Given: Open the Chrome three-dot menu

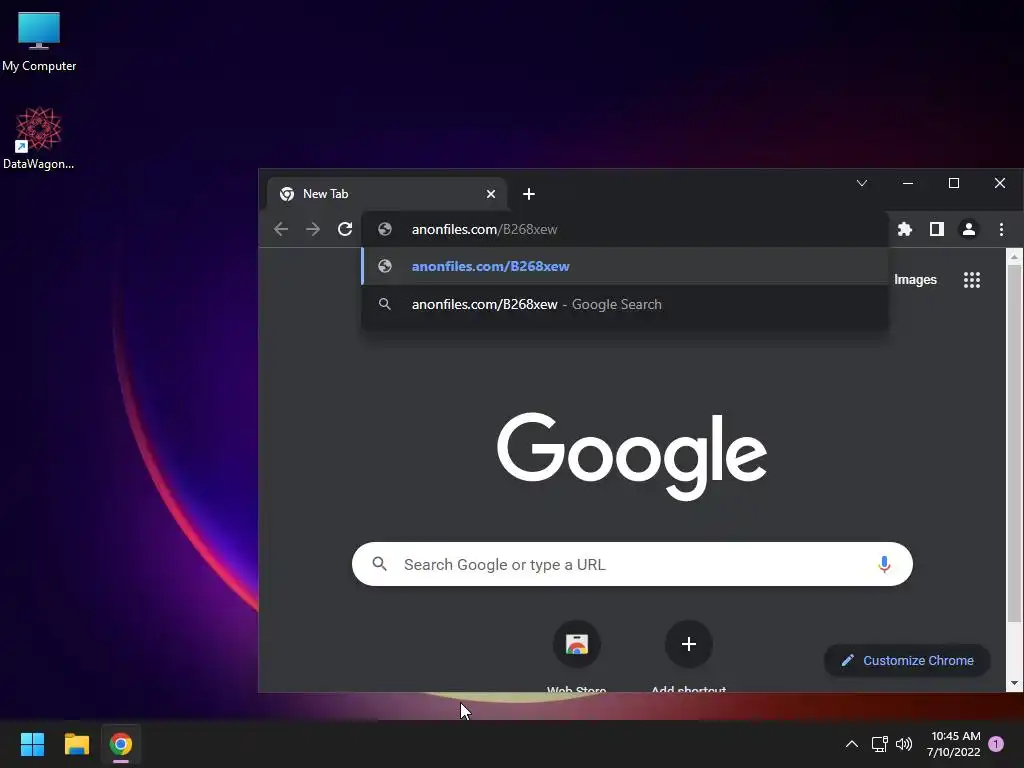Looking at the screenshot, I should pyautogui.click(x=1001, y=229).
